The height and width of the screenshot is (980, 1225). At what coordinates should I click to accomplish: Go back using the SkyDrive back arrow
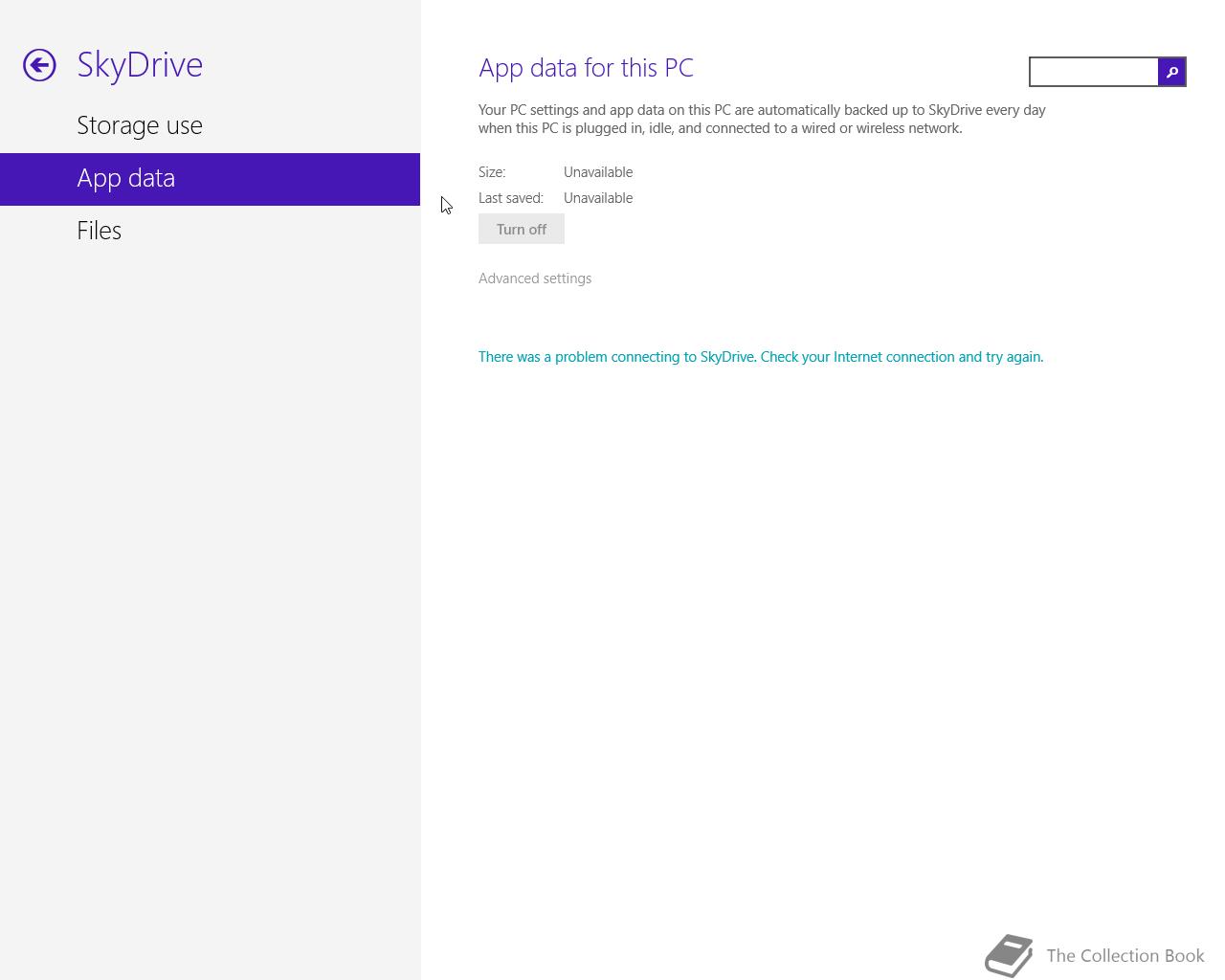coord(39,65)
